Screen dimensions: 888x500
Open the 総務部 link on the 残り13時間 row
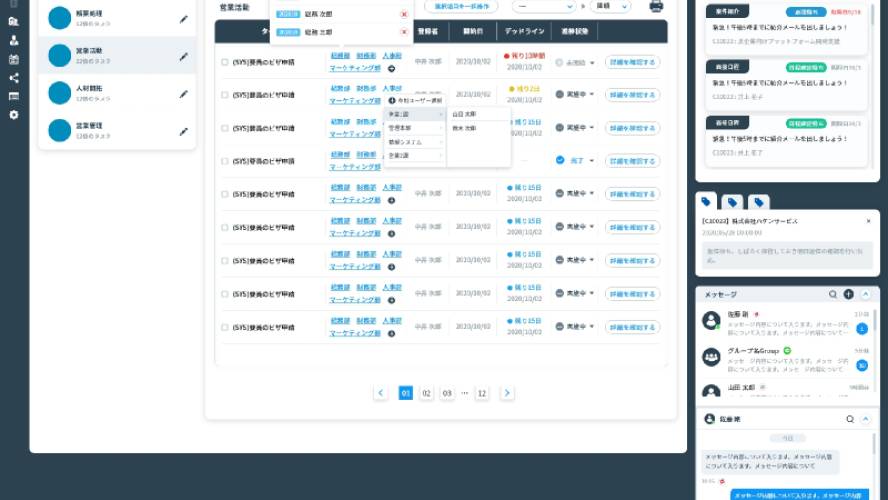point(340,56)
